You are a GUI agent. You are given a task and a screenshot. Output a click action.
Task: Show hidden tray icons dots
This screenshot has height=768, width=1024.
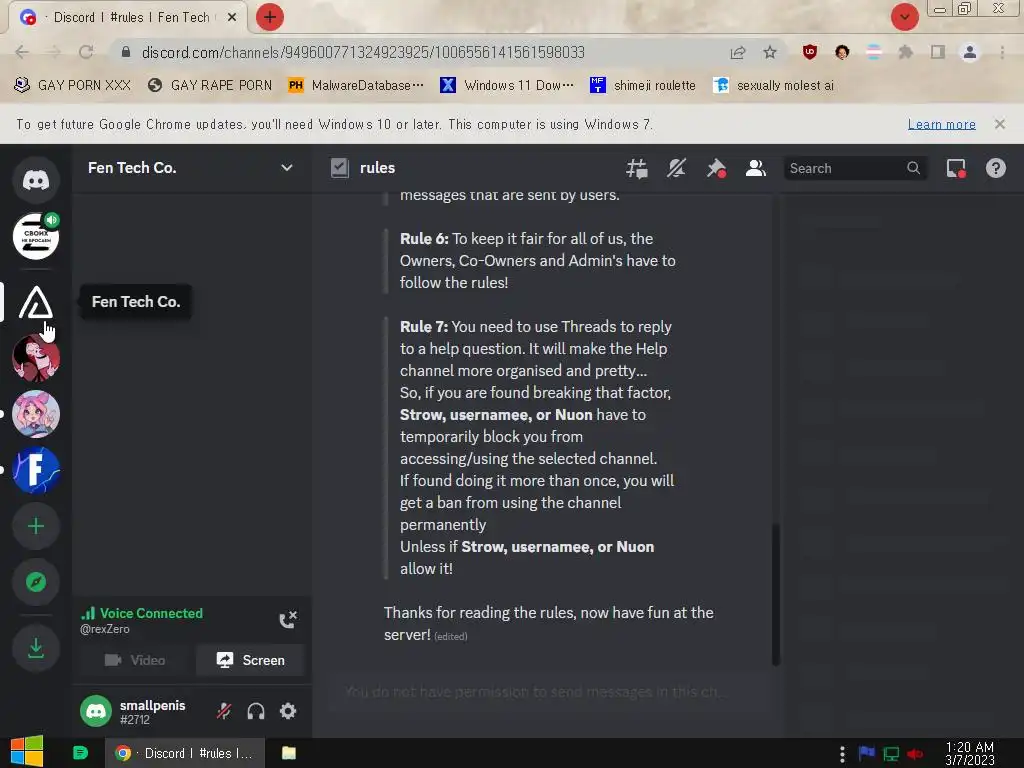click(x=842, y=754)
